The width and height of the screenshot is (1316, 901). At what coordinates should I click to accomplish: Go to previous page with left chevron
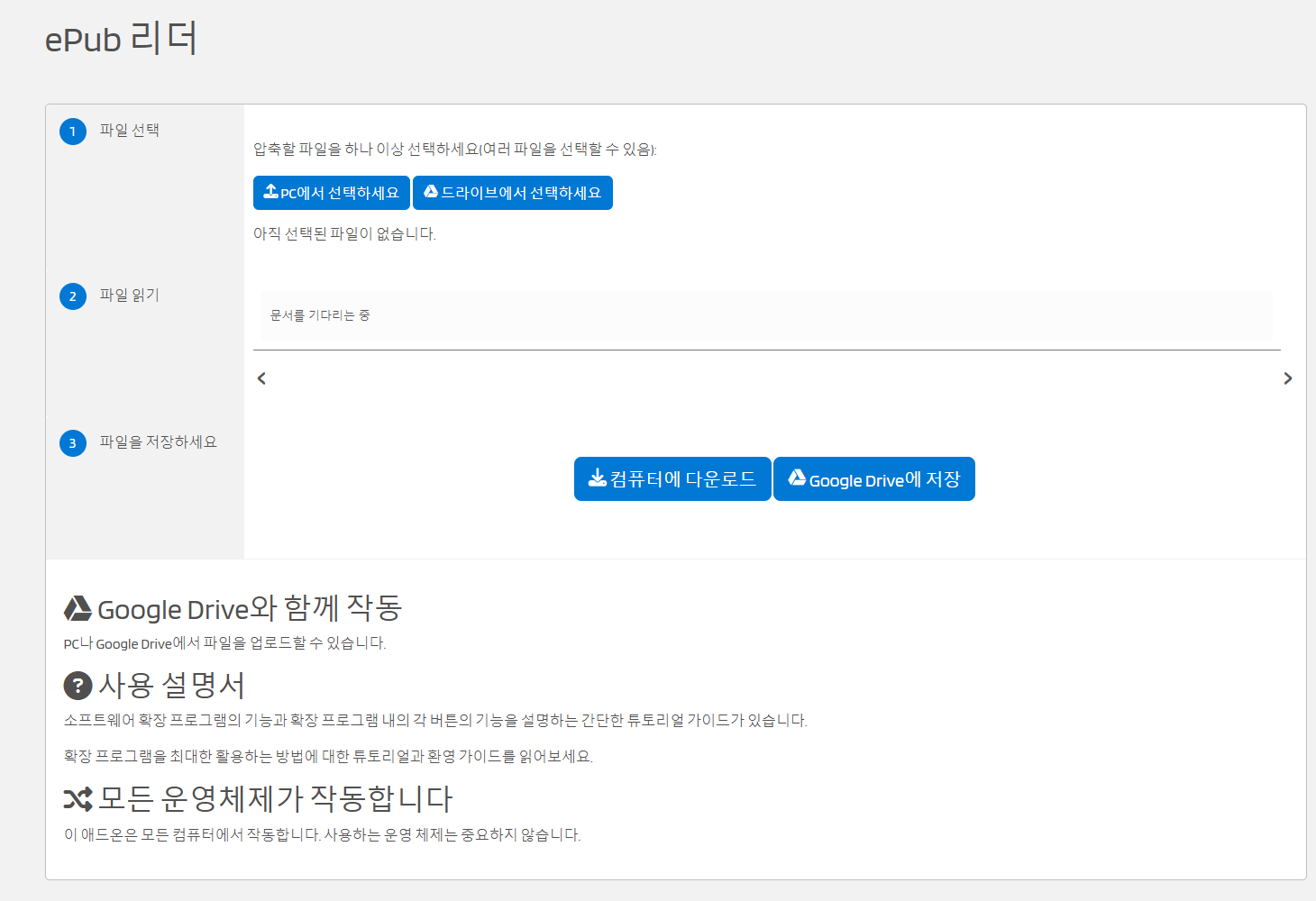261,378
